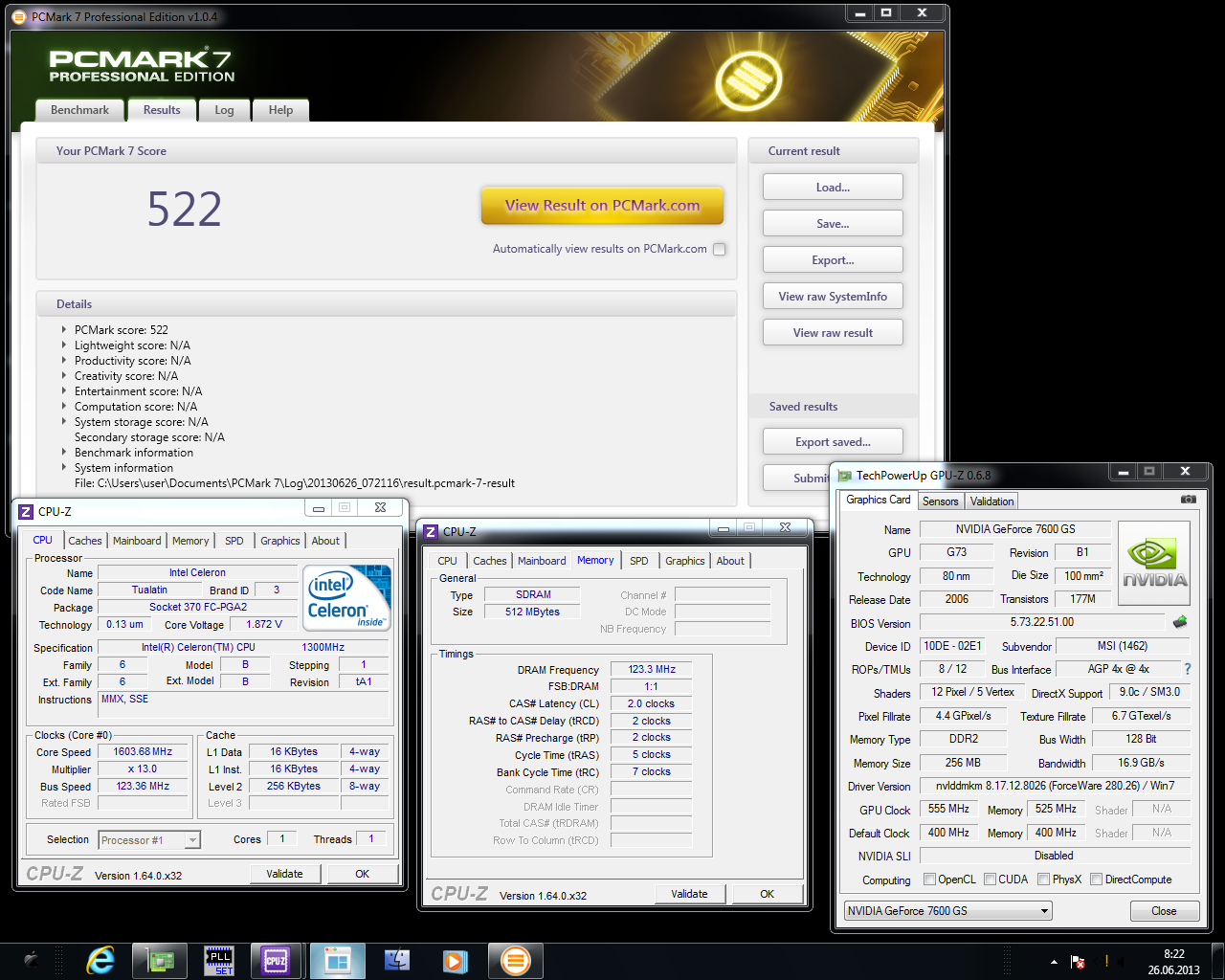
Task: Show hidden system tray icons arrow
Action: click(x=1054, y=962)
